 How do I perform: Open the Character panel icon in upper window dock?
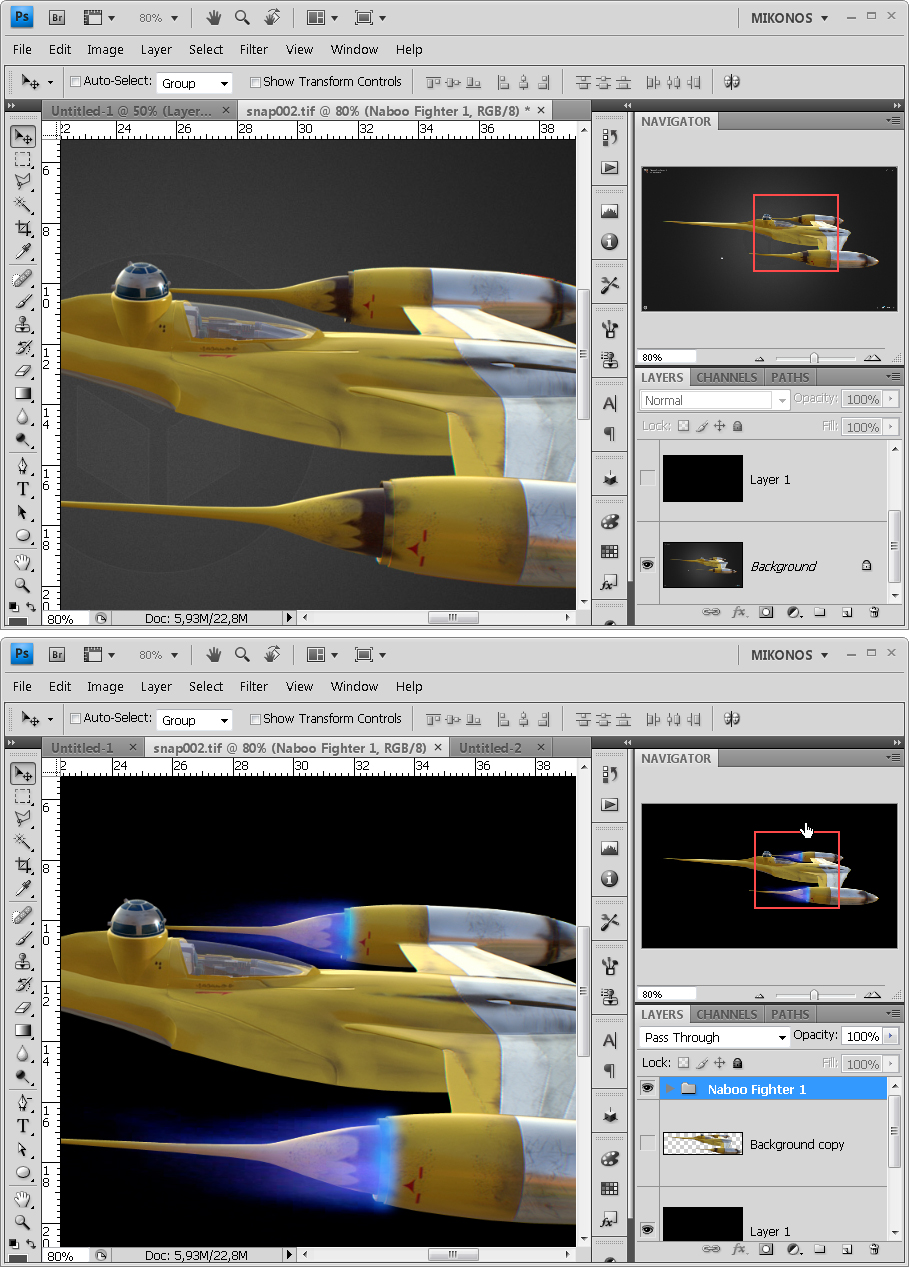pyautogui.click(x=610, y=404)
